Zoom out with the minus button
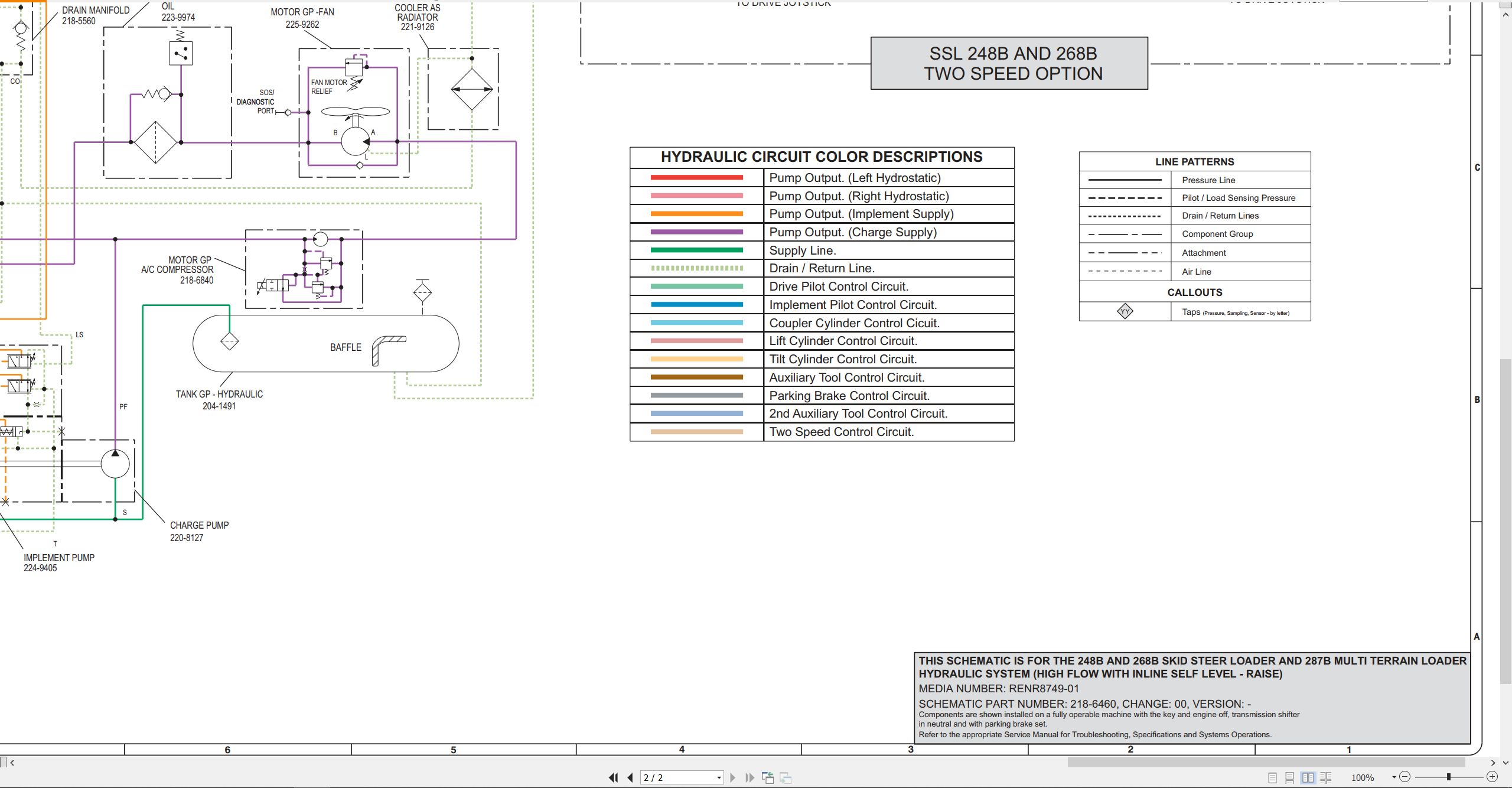This screenshot has height=788, width=1512. tap(1405, 777)
